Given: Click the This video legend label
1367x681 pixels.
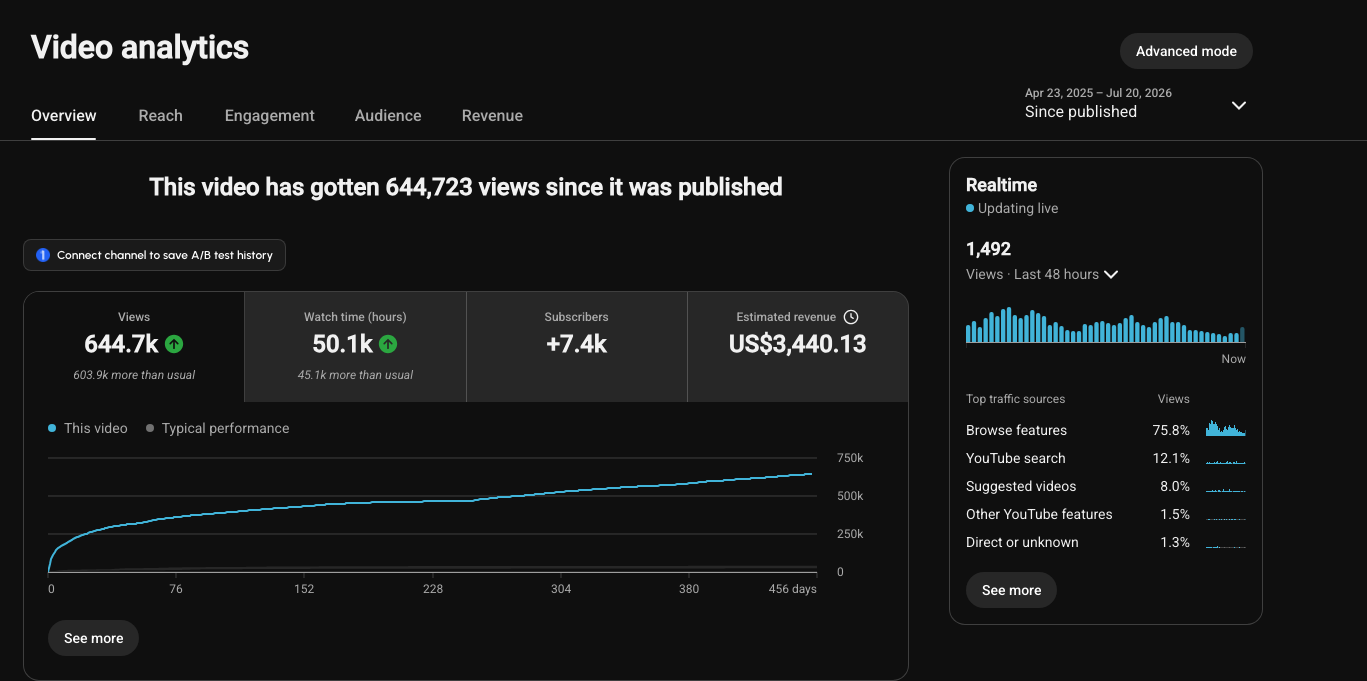Looking at the screenshot, I should tap(96, 428).
